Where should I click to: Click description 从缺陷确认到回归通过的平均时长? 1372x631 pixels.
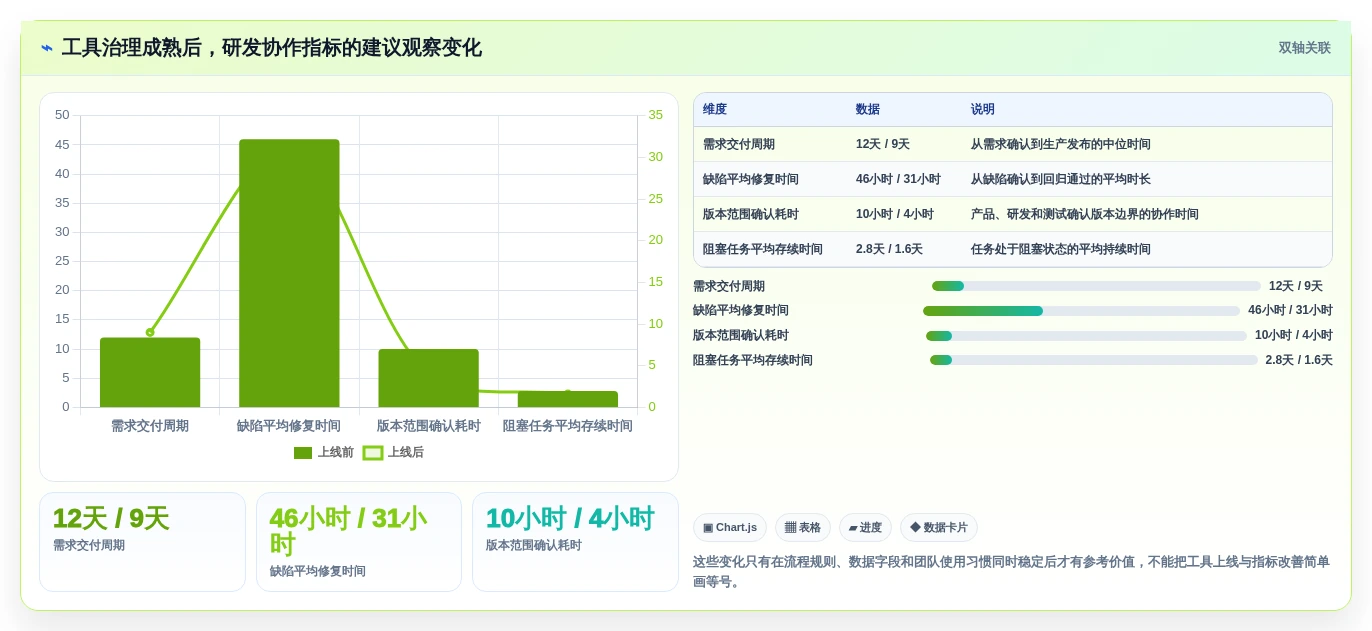(1061, 179)
